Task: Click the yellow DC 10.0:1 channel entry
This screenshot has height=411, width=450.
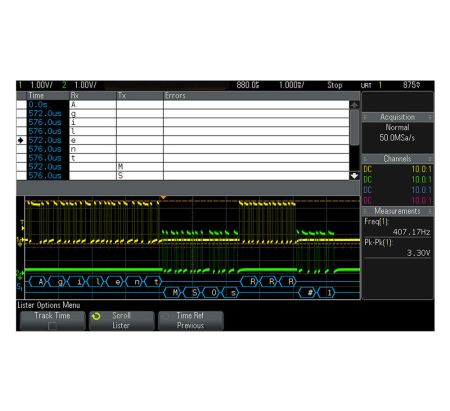Action: [x=397, y=169]
